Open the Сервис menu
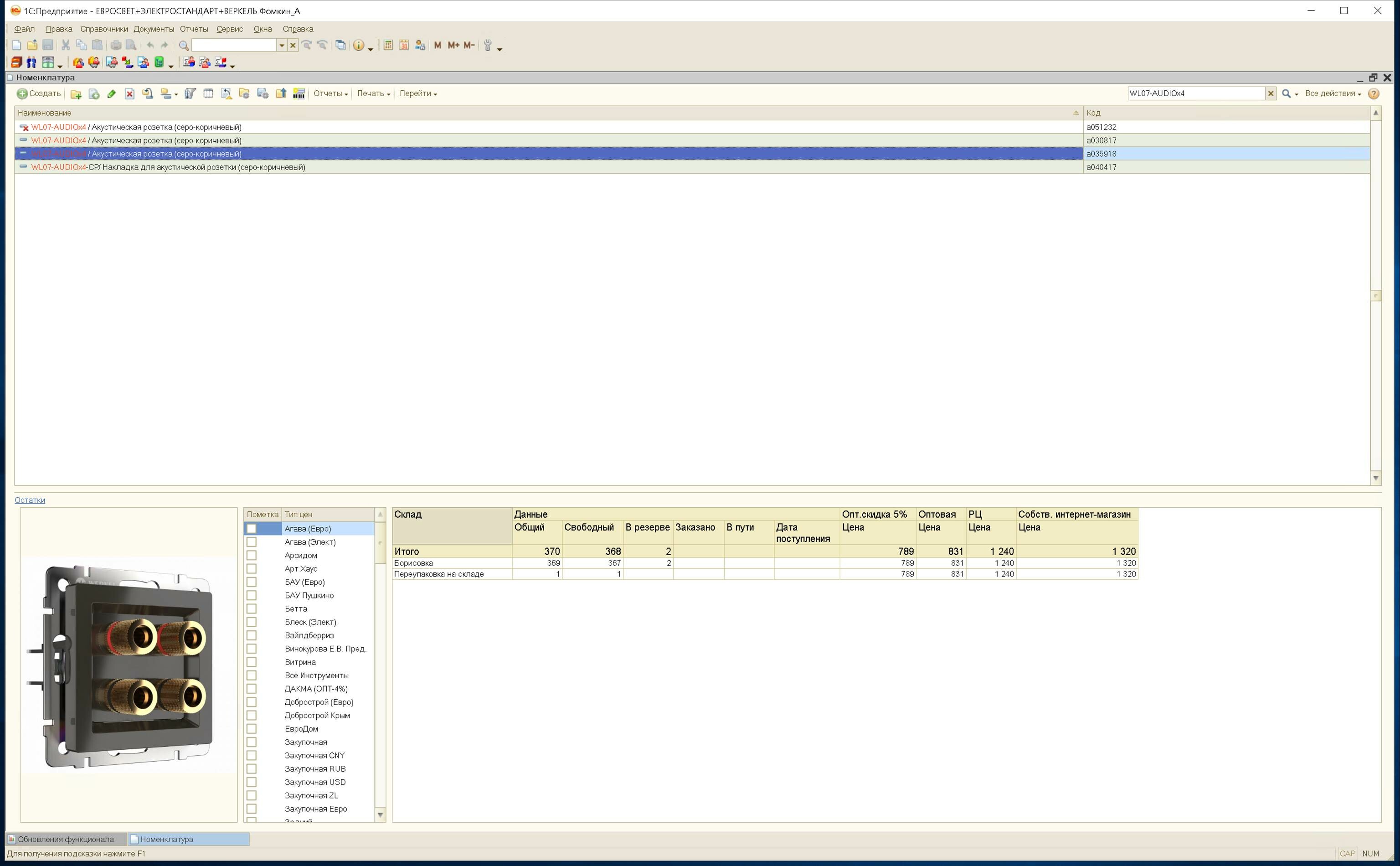Viewport: 1400px width, 866px height. coord(230,29)
